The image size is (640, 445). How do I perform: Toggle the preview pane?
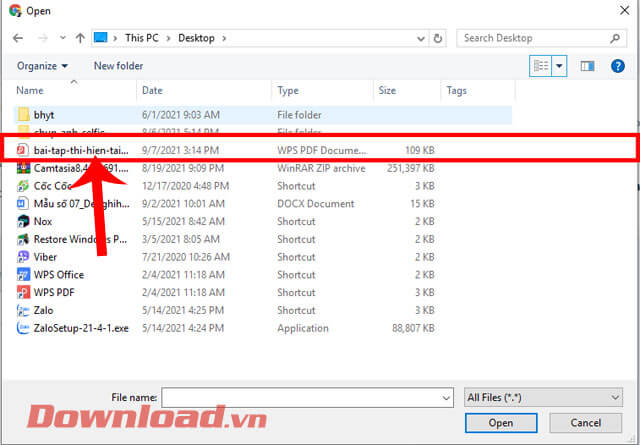587,66
